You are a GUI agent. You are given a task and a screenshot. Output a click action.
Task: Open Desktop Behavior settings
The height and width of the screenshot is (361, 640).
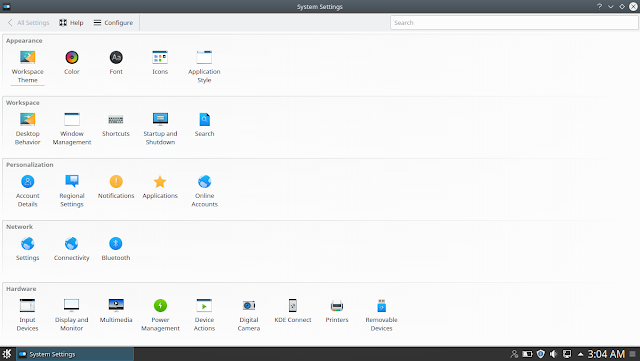(27, 129)
